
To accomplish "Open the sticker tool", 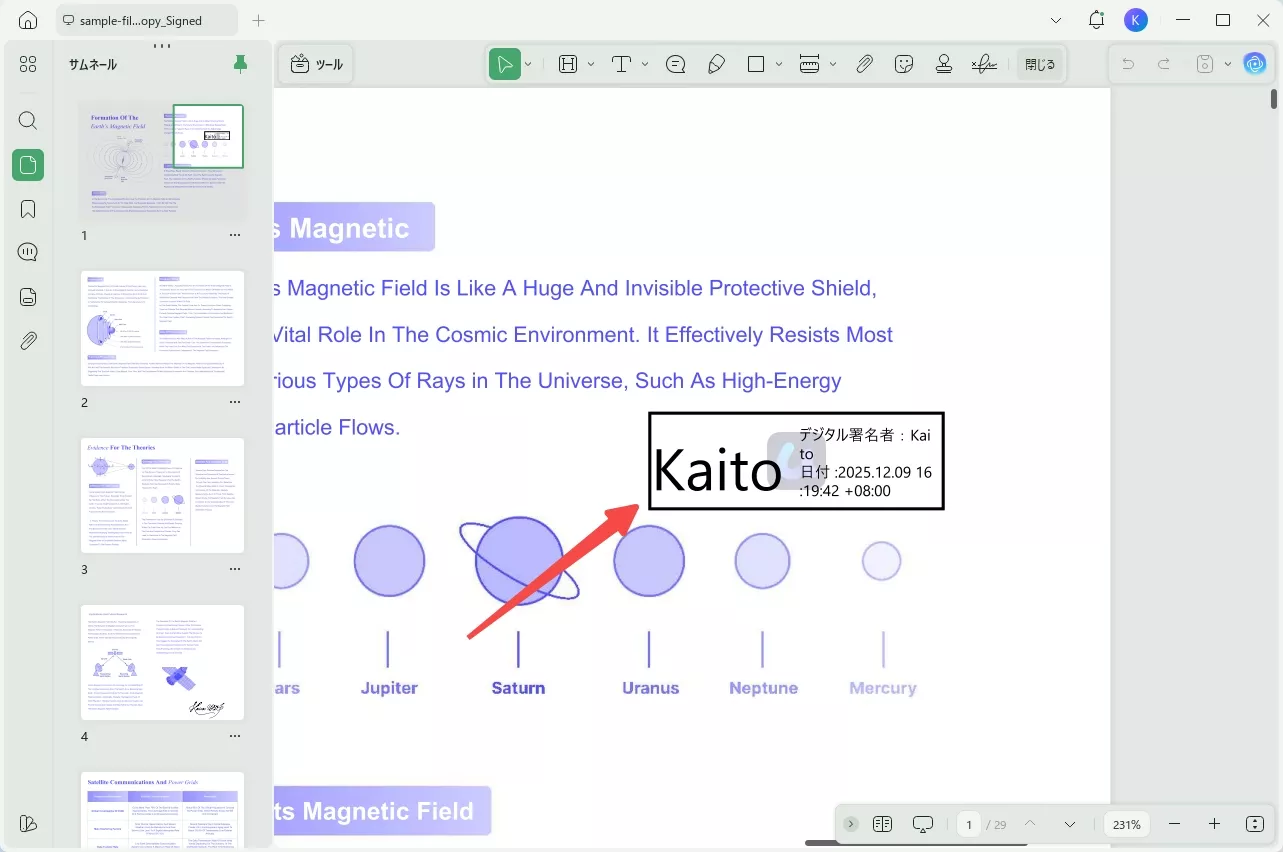I will pyautogui.click(x=904, y=64).
